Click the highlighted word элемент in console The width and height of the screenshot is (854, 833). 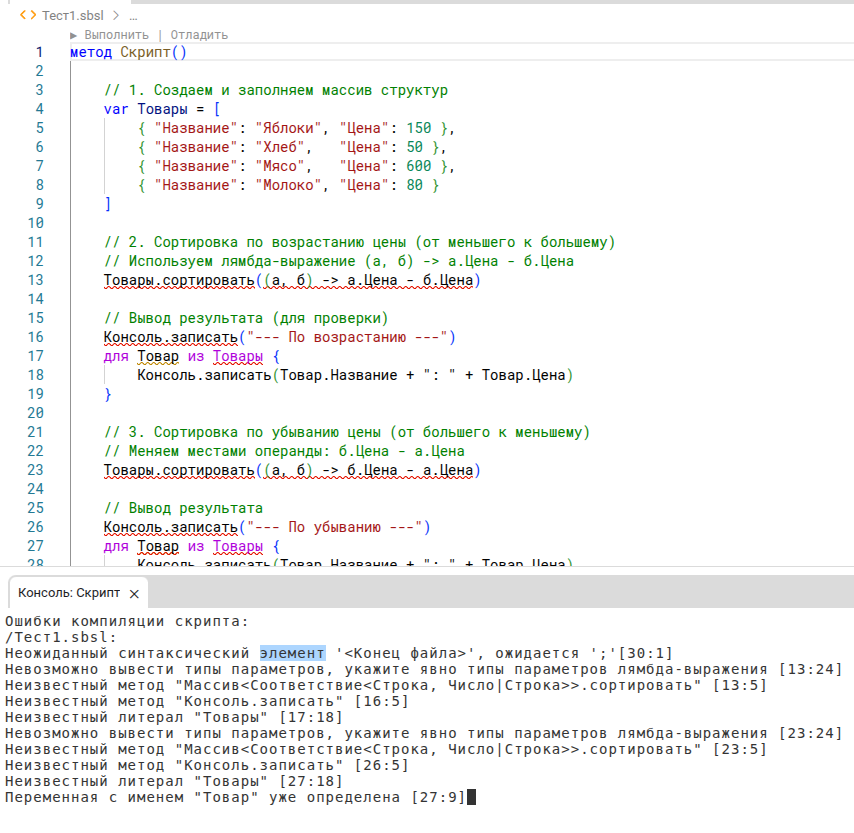(292, 653)
